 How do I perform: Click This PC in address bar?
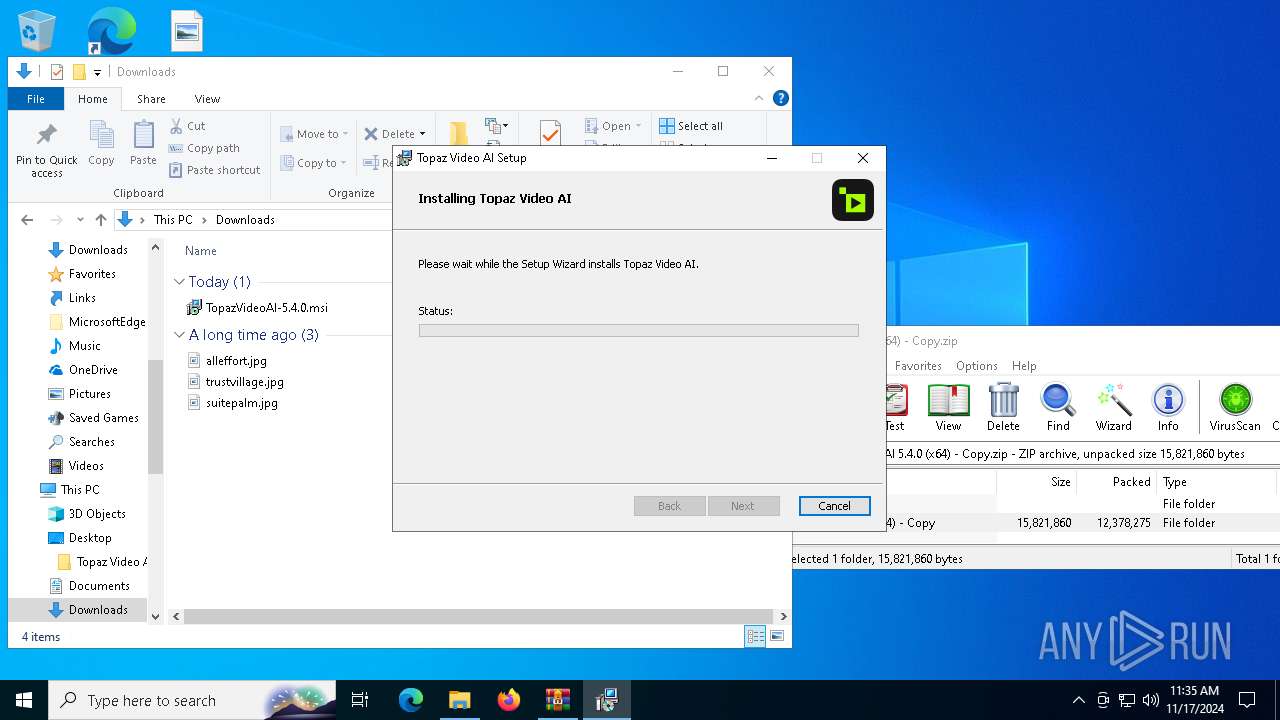tap(173, 220)
